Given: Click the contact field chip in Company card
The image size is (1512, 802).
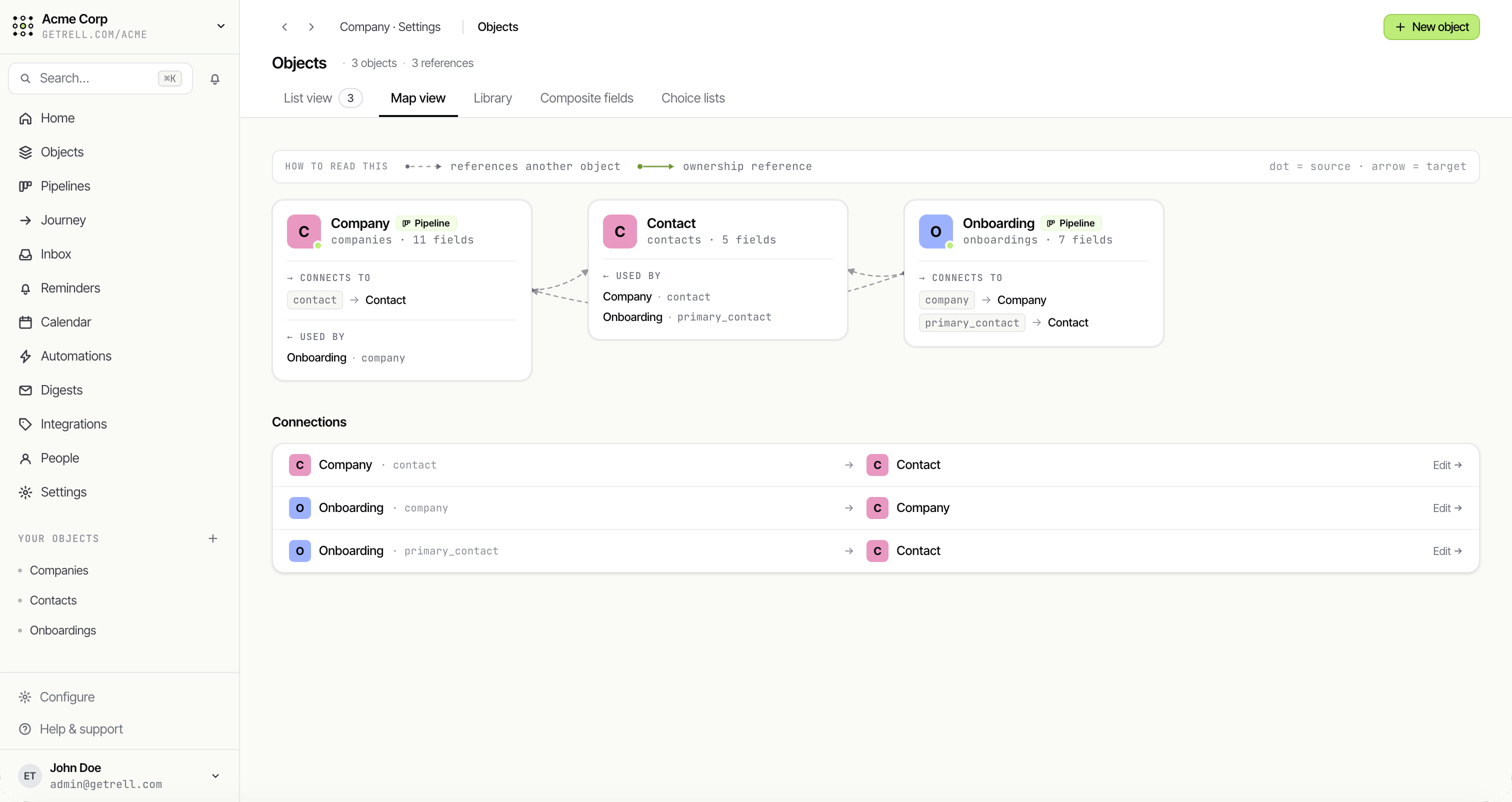Looking at the screenshot, I should point(314,300).
